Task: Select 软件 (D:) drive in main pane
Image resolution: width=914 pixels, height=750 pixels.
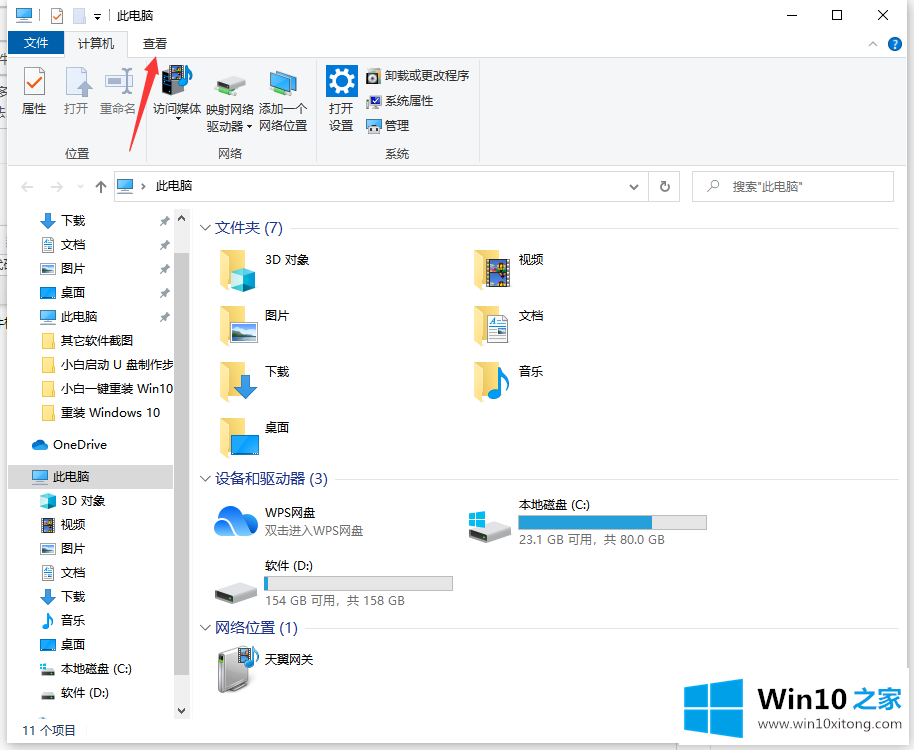Action: pos(333,583)
